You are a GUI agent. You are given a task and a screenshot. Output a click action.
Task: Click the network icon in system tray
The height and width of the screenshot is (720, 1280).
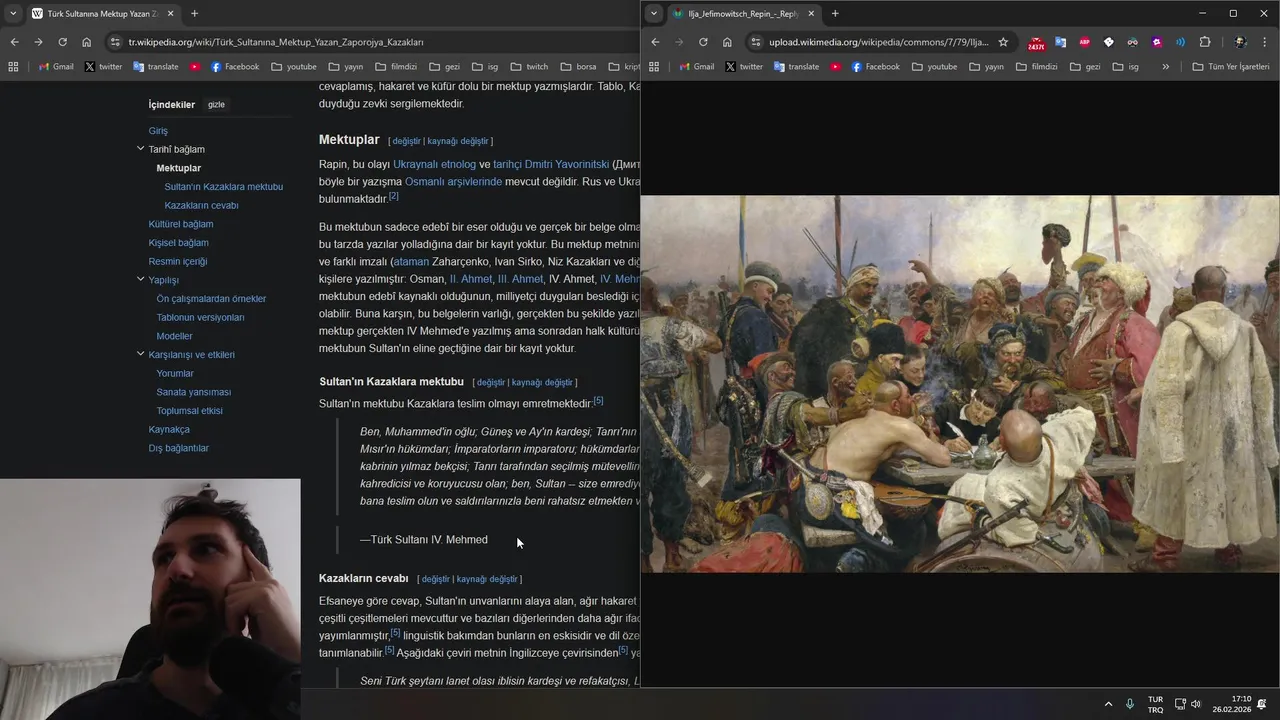[x=1180, y=704]
